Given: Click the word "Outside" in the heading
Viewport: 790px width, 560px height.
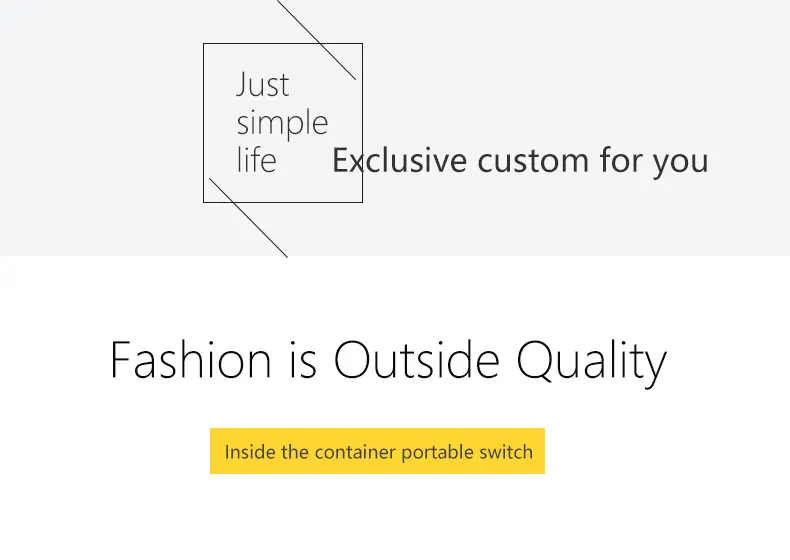Looking at the screenshot, I should click(x=417, y=359).
